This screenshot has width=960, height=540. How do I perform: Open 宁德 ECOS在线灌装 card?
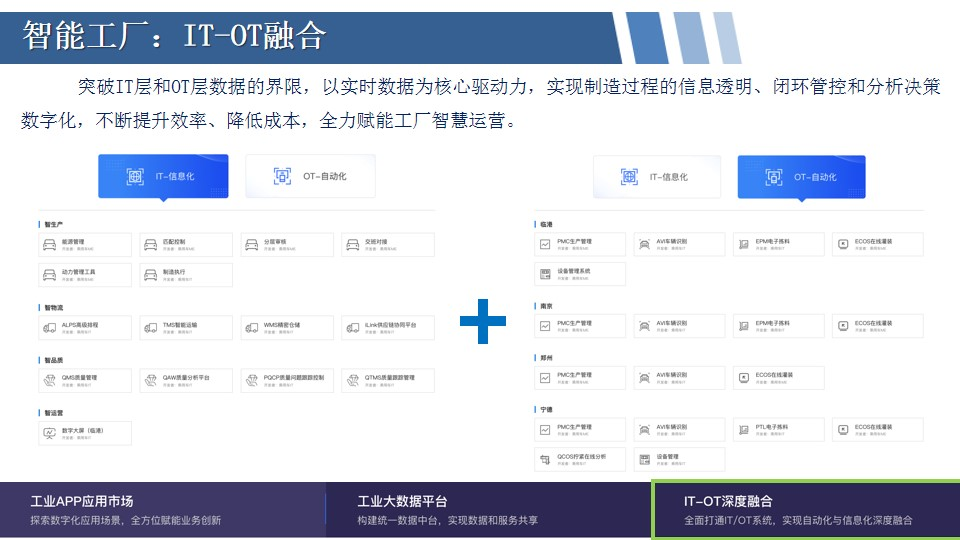(x=878, y=430)
